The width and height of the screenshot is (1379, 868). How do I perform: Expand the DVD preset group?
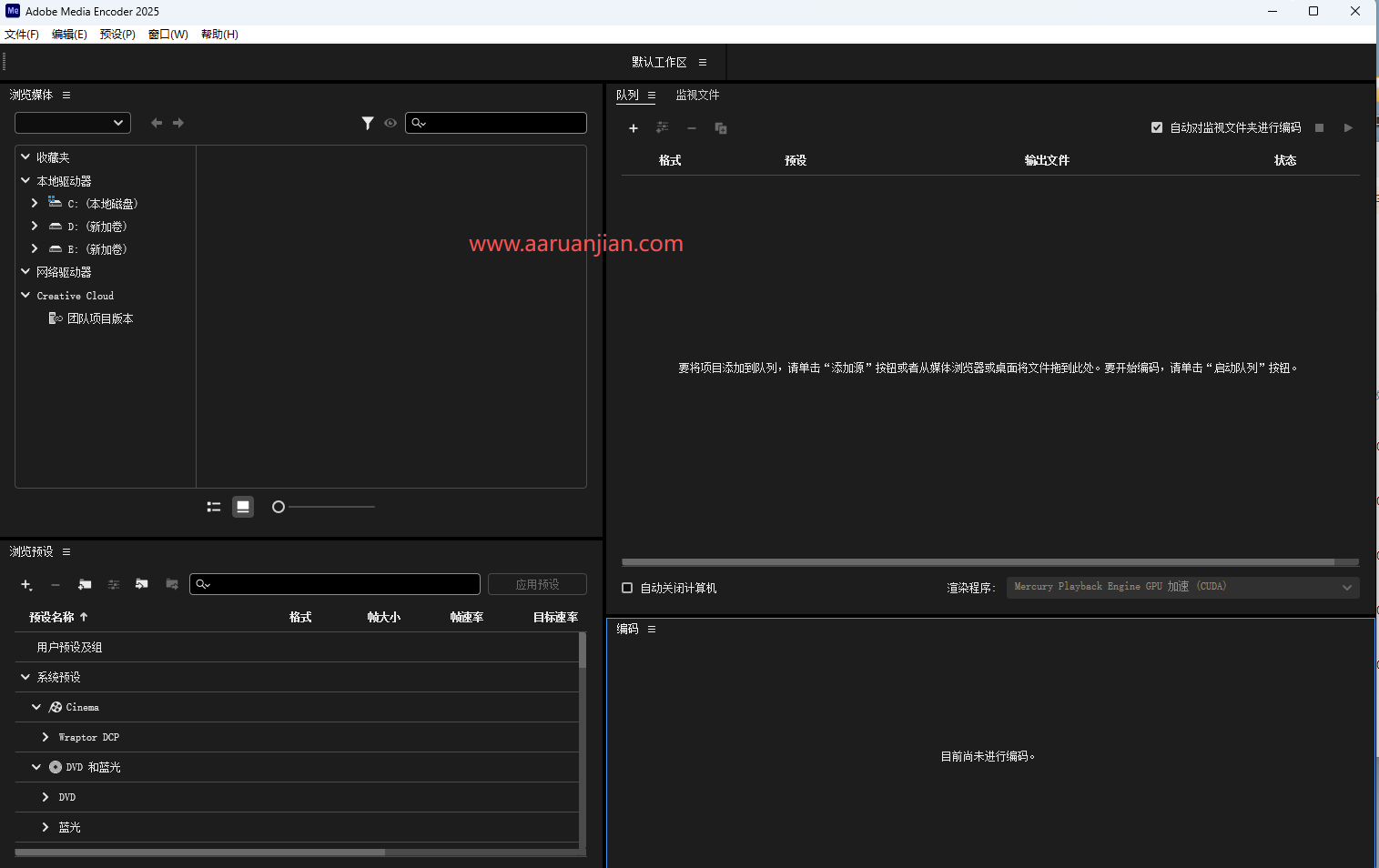pyautogui.click(x=45, y=797)
